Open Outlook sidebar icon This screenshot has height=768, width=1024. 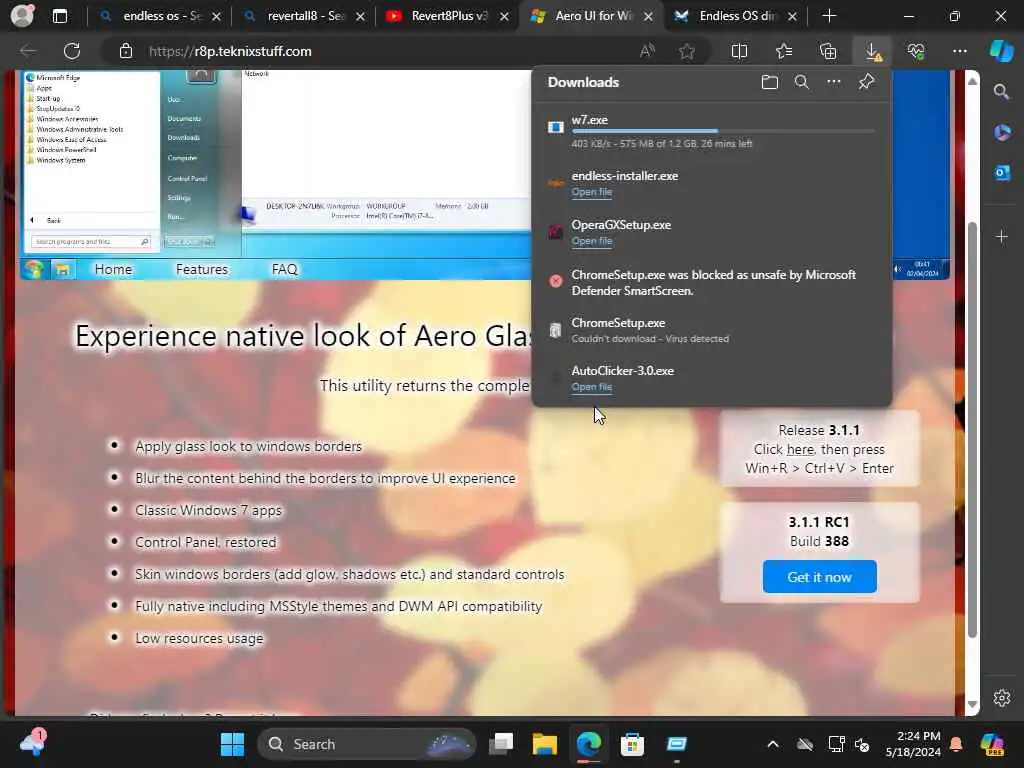[x=1002, y=173]
